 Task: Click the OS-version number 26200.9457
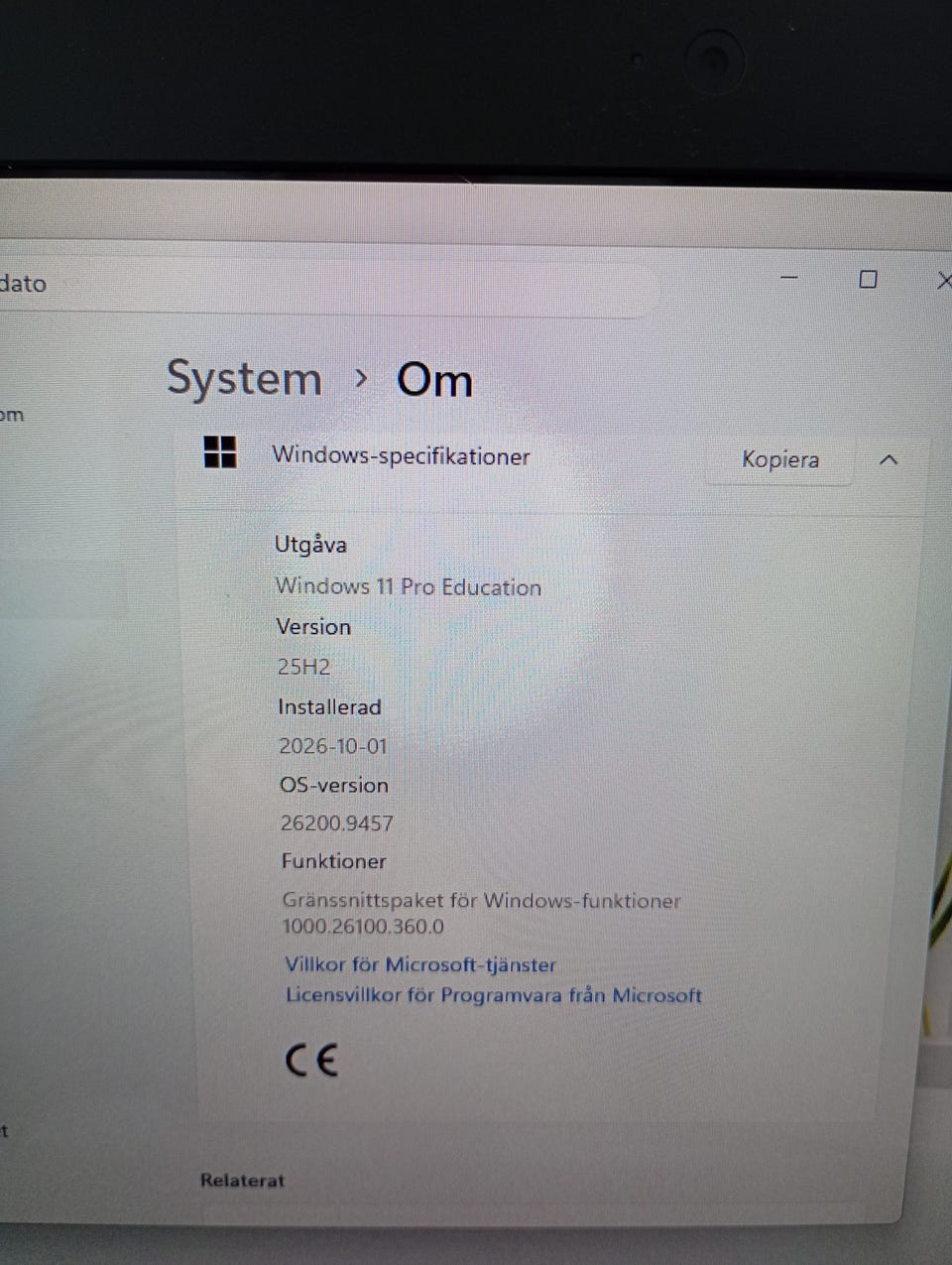(337, 823)
